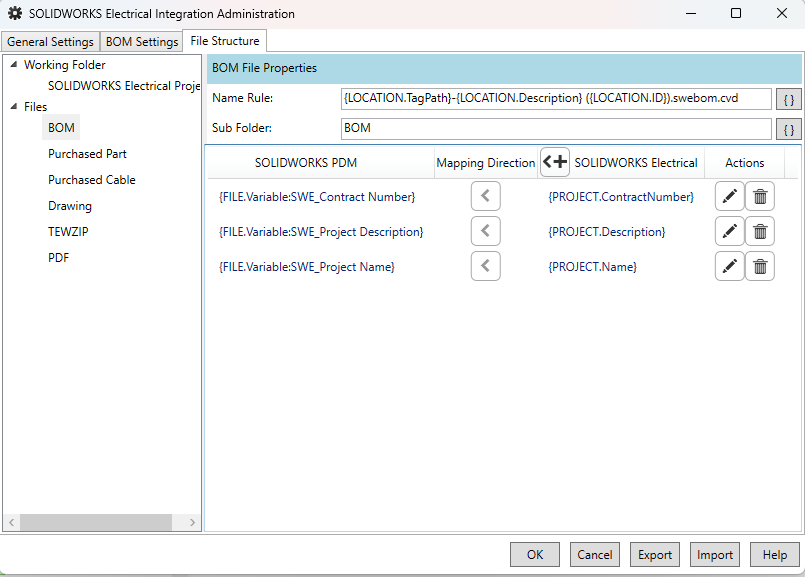Open Help for integration administration
The width and height of the screenshot is (805, 577).
coord(775,554)
